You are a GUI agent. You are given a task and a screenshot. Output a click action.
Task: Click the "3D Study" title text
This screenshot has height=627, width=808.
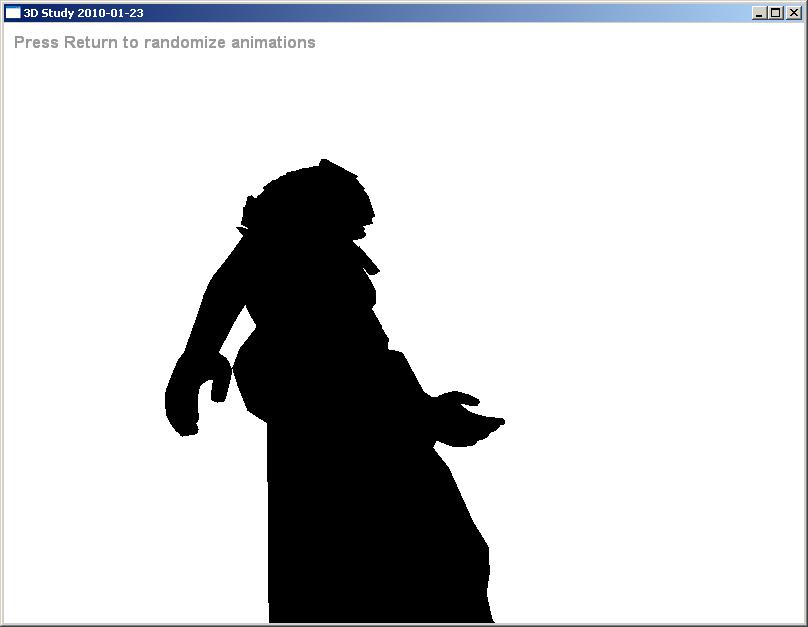click(x=50, y=13)
